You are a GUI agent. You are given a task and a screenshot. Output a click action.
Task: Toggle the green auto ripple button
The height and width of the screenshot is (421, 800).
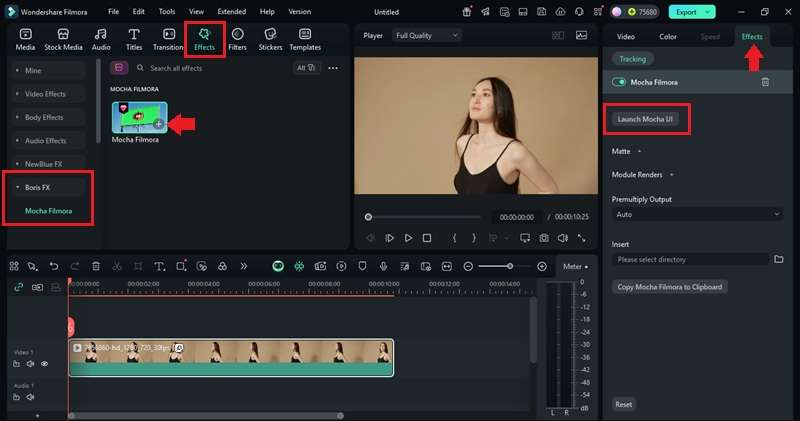pos(278,266)
